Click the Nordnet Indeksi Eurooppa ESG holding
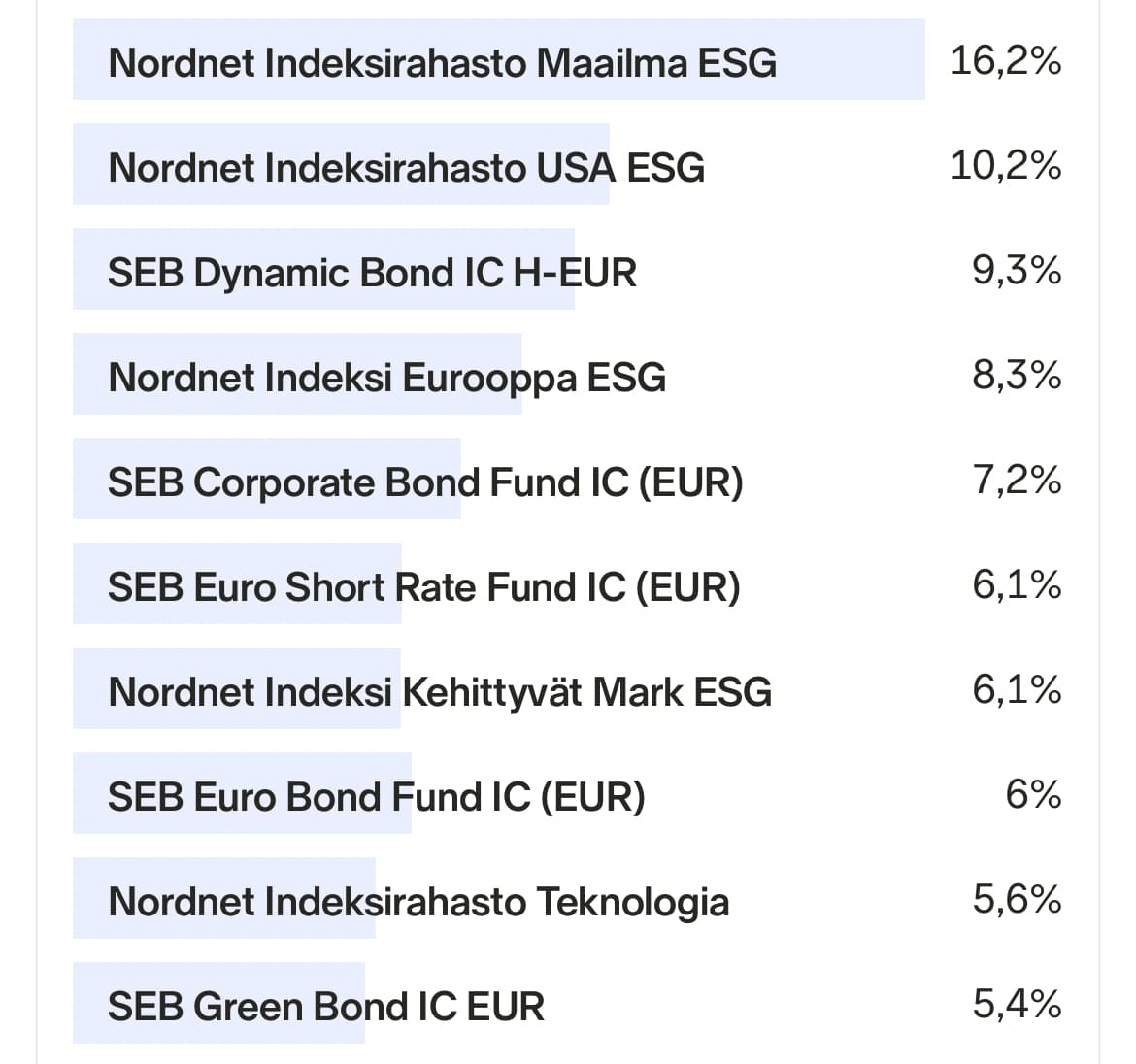Screen dimensions: 1136x1064 pos(386,378)
